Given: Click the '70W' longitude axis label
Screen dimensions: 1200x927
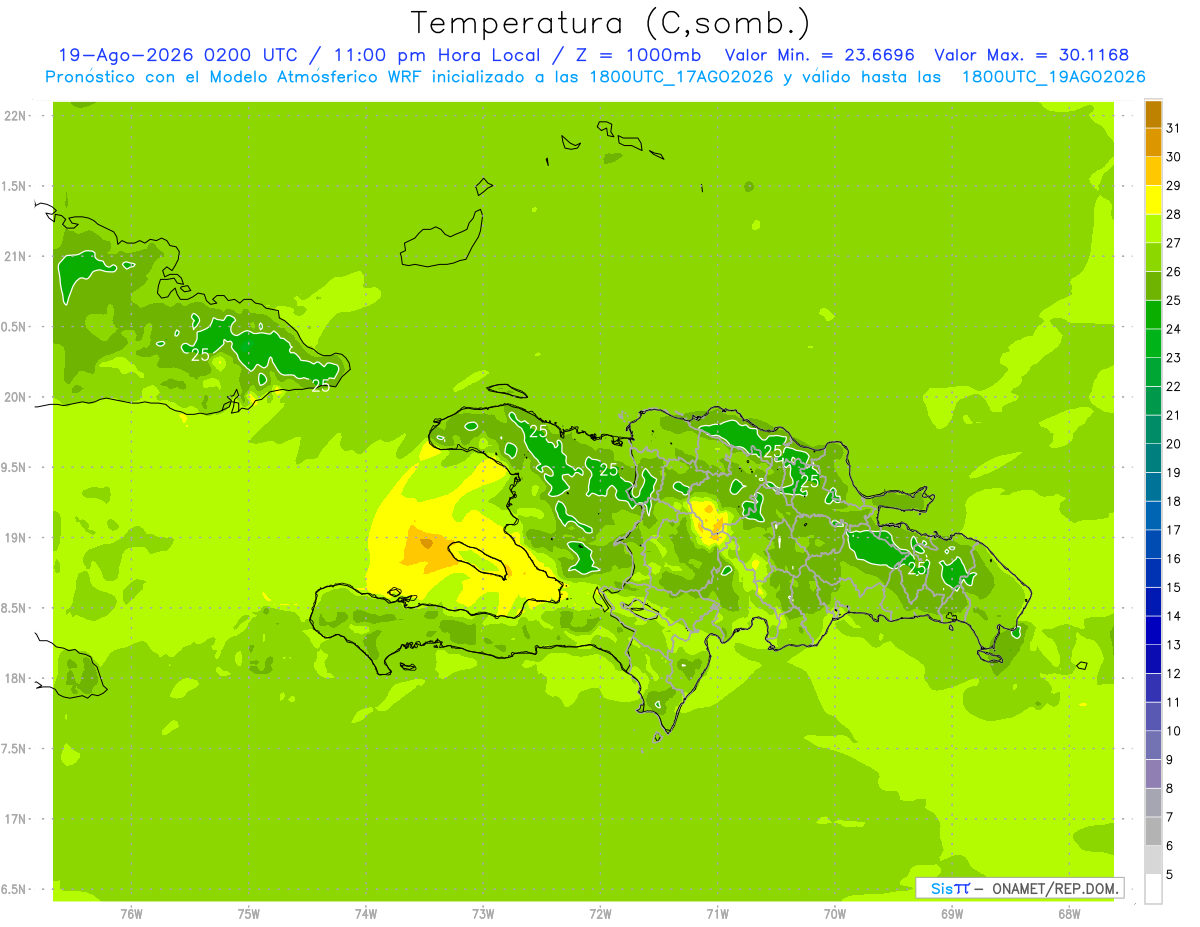Looking at the screenshot, I should (x=835, y=914).
